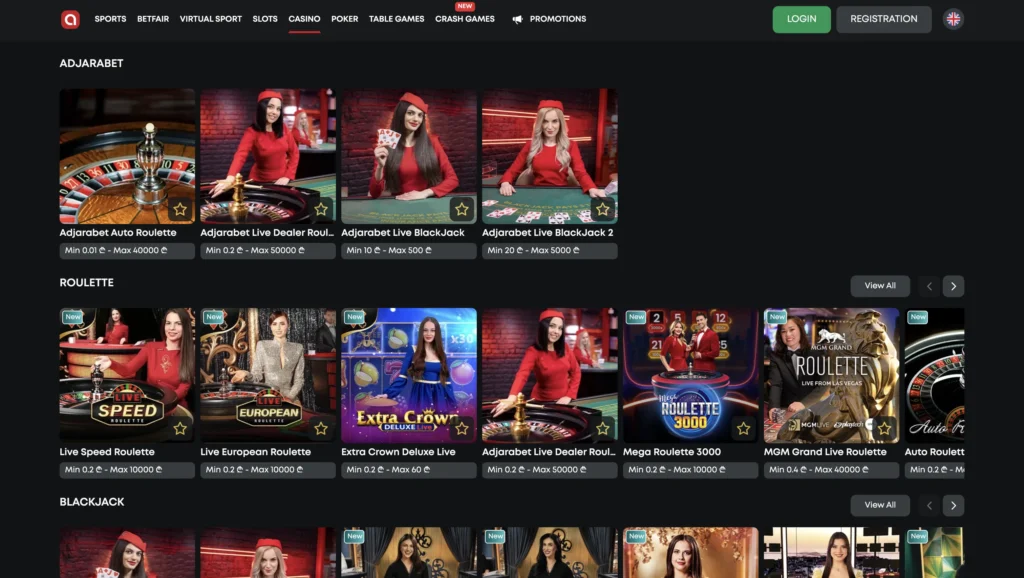Toggle favorite on Live European Roulette
Screen dimensions: 1024x578
click(321, 429)
